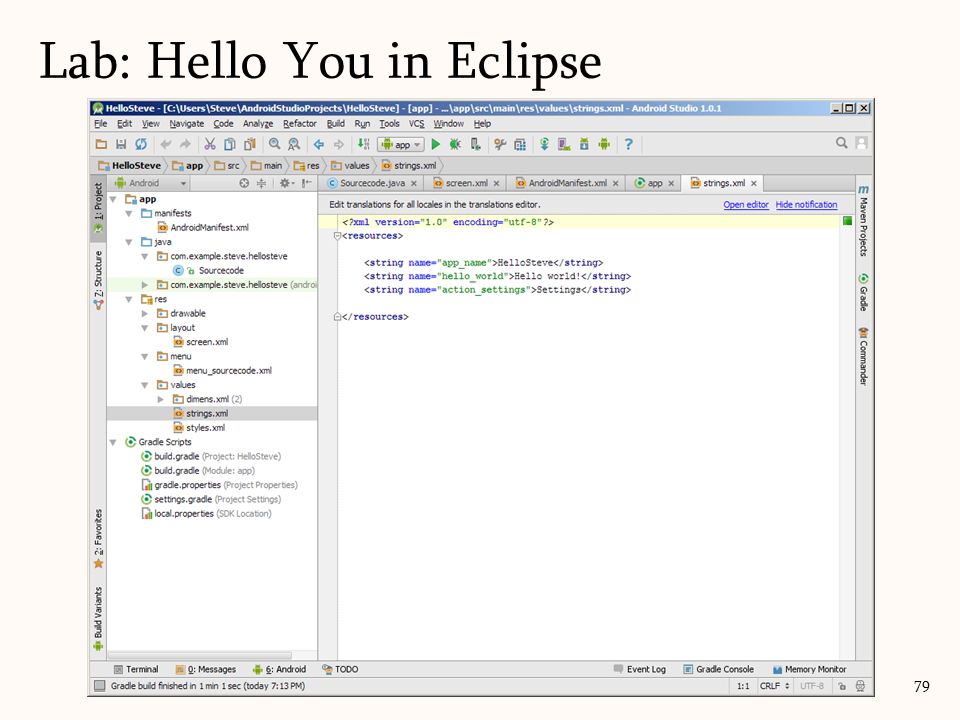Toggle the Maven Projects side panel
This screenshot has width=960, height=720.
(863, 220)
